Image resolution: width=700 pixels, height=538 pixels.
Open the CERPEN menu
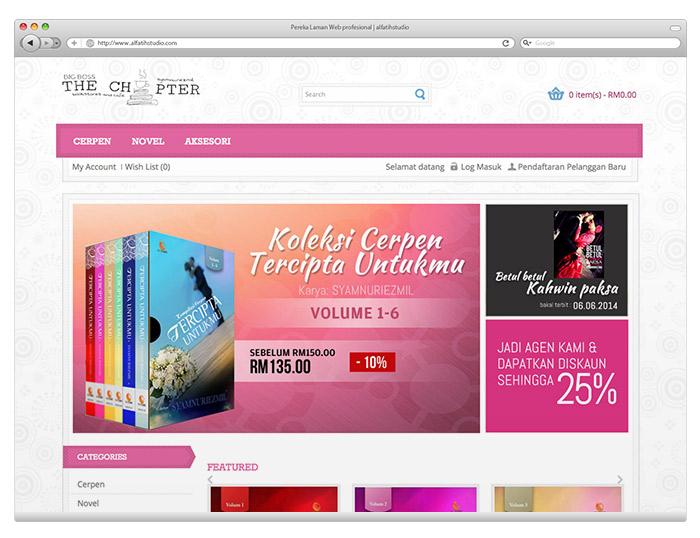point(92,141)
